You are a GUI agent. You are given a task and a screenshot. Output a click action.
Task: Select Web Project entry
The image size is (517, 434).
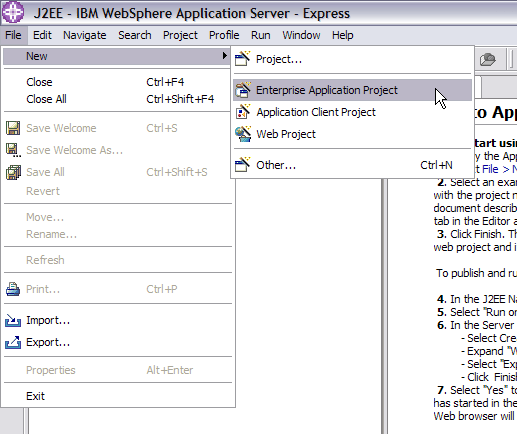[352, 134]
